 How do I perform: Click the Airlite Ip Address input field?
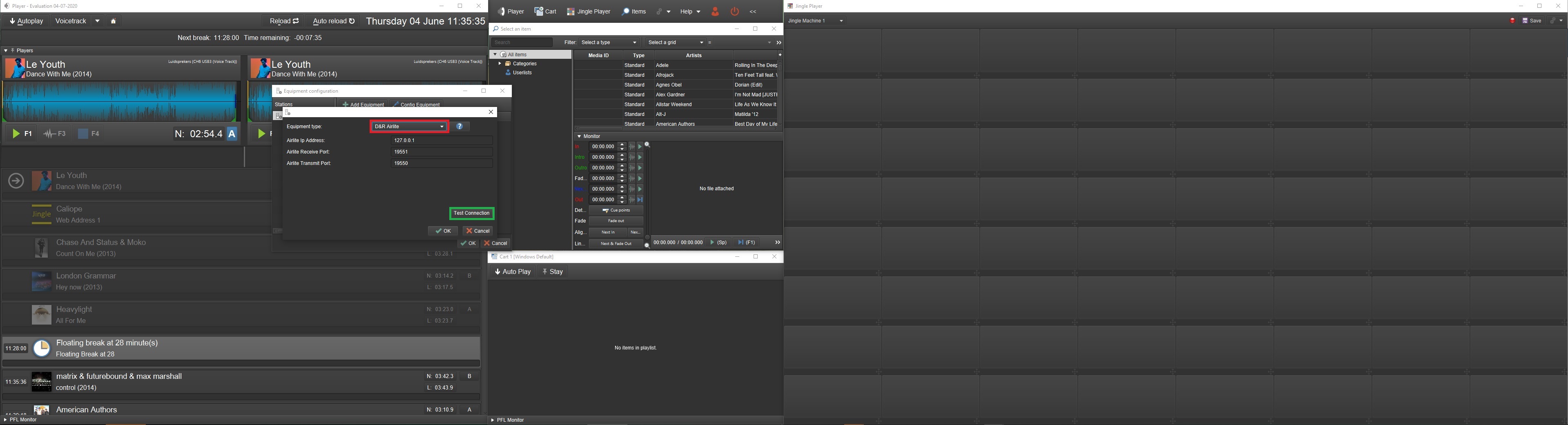click(x=441, y=140)
